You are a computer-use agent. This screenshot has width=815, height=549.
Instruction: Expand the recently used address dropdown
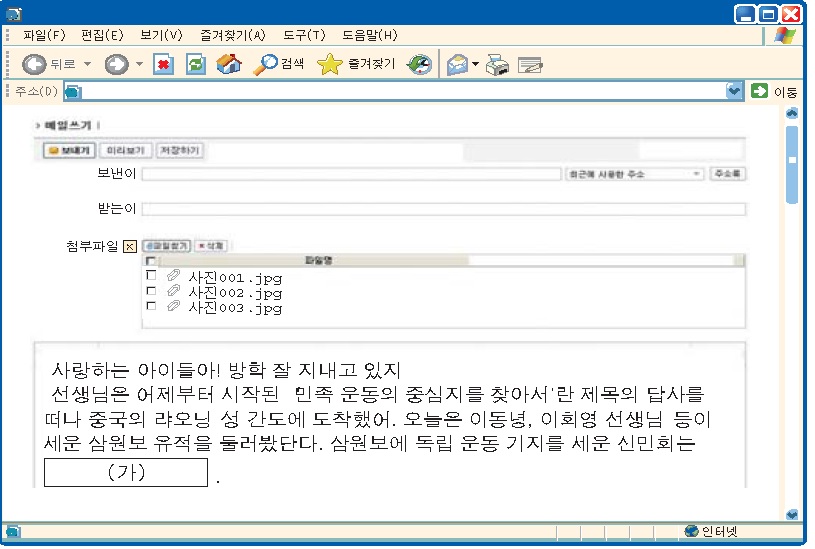point(696,174)
